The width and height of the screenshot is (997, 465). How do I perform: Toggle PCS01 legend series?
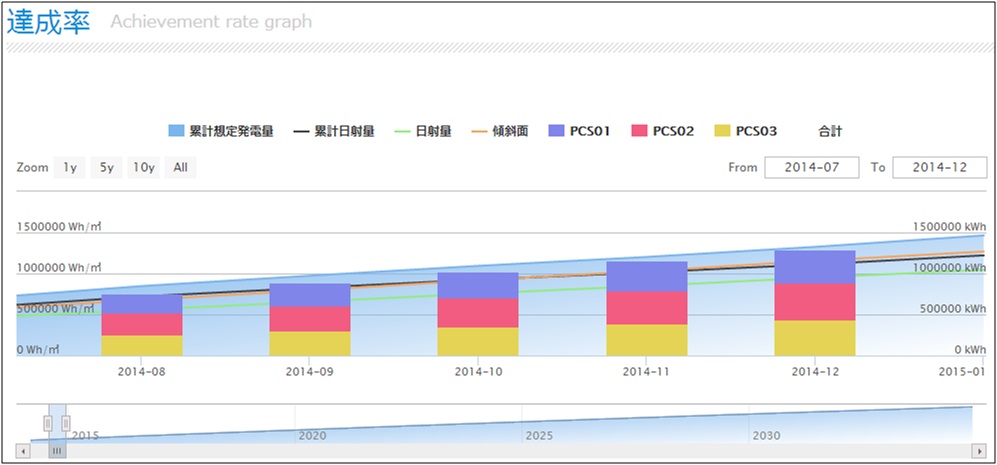click(x=579, y=131)
